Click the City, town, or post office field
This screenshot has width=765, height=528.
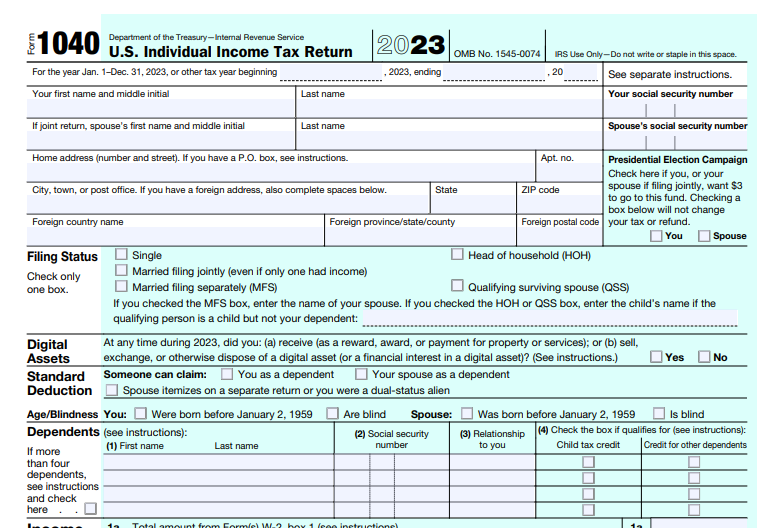point(228,204)
